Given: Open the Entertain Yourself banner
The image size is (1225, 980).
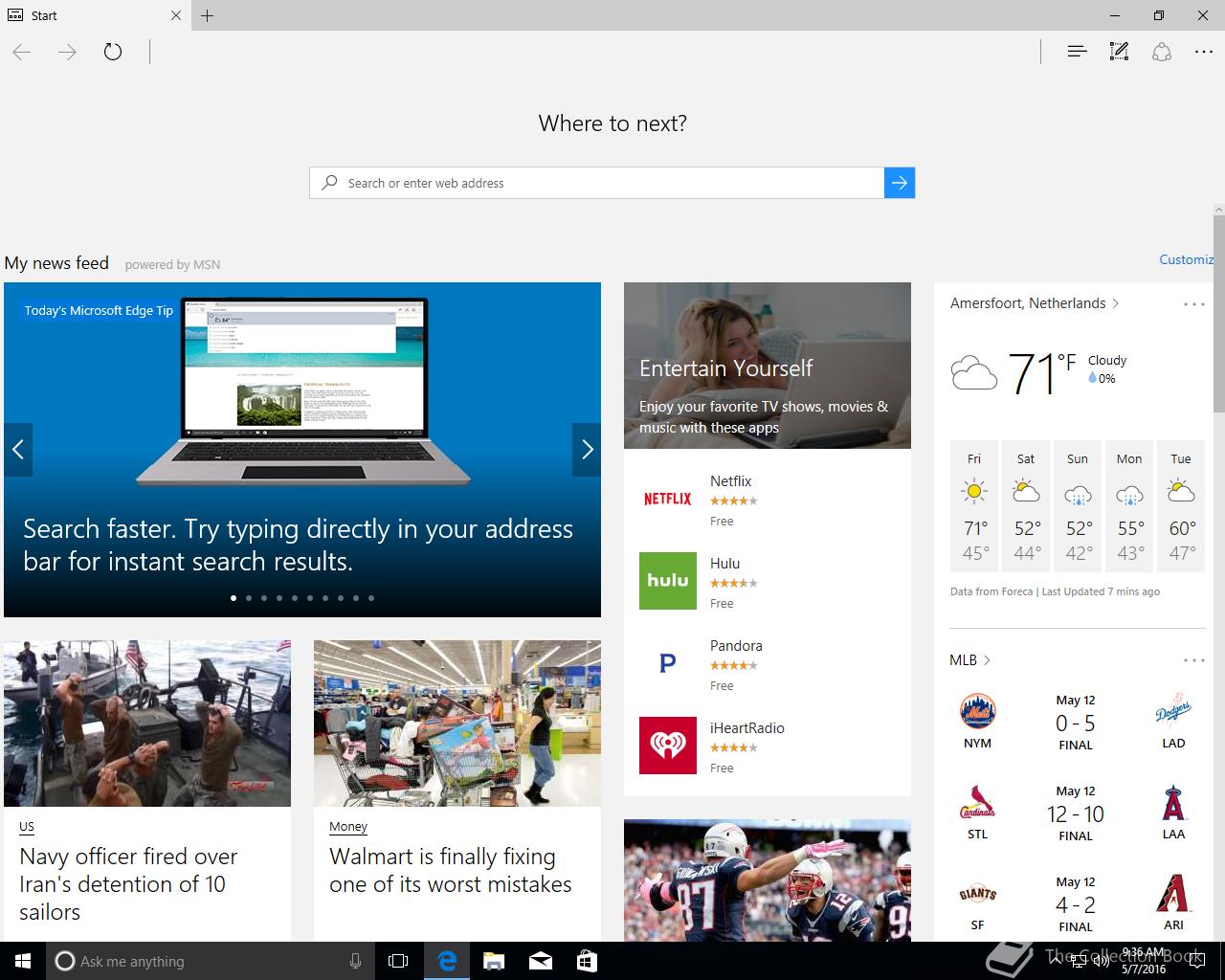Looking at the screenshot, I should click(768, 366).
